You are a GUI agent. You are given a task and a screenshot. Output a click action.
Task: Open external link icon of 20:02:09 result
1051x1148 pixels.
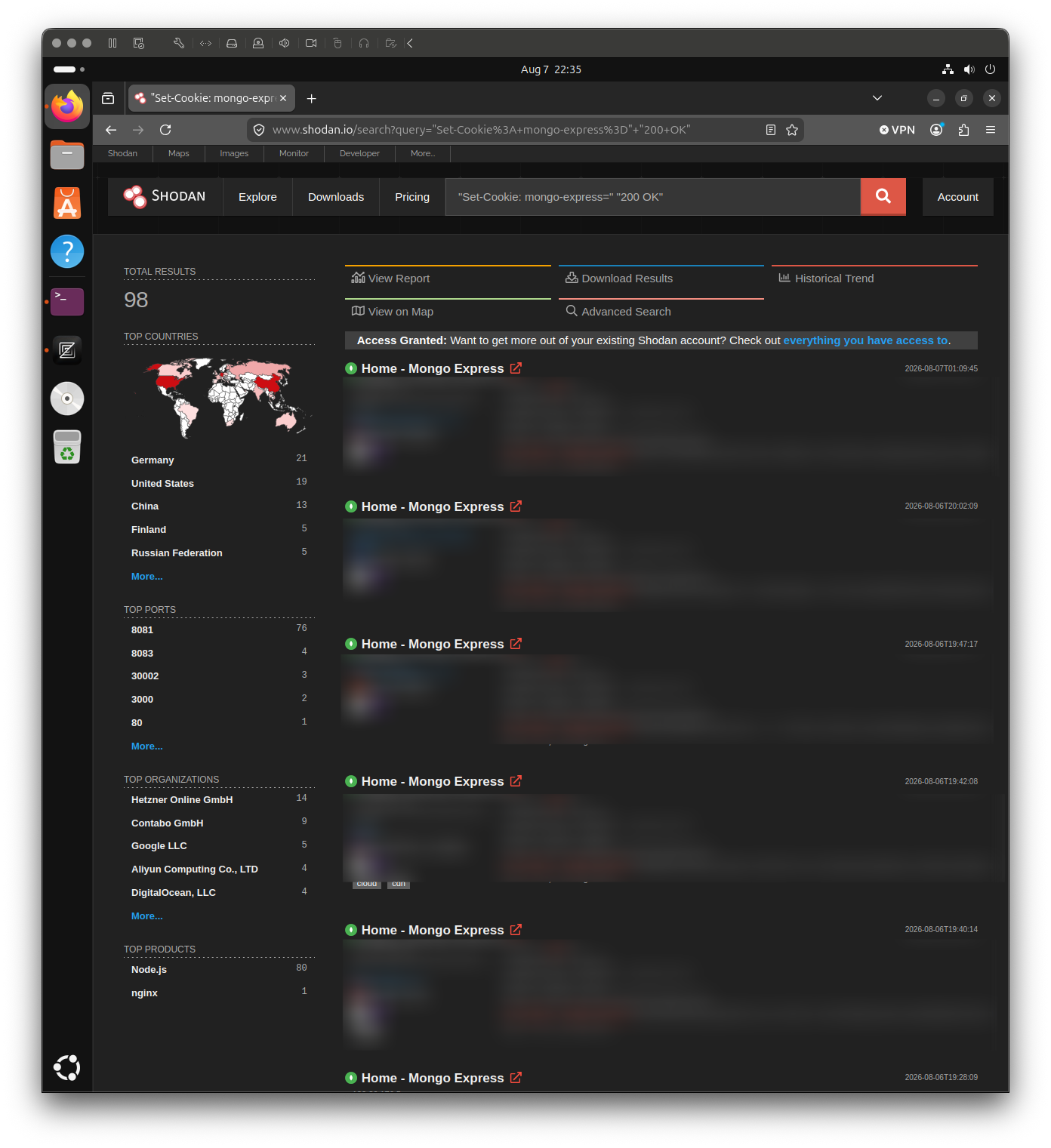coord(516,506)
